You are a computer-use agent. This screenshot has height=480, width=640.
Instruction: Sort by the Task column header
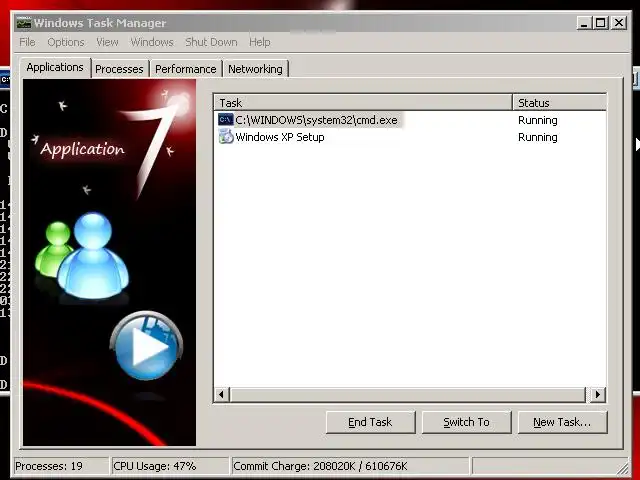363,102
